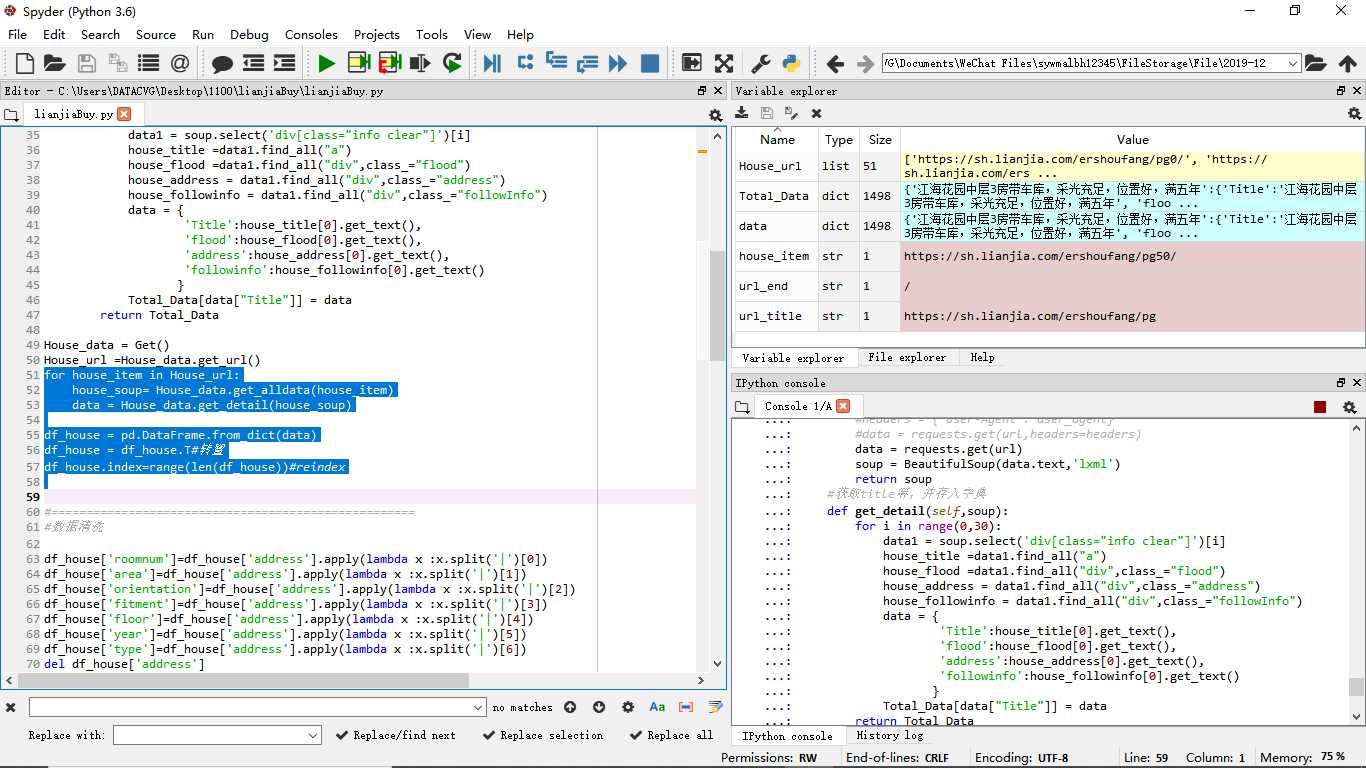This screenshot has height=768, width=1366.
Task: Toggle fullscreen mode icon
Action: [724, 63]
